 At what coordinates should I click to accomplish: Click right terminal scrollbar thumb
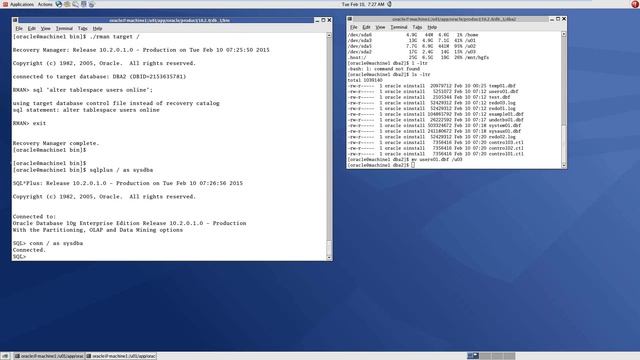pos(564,144)
